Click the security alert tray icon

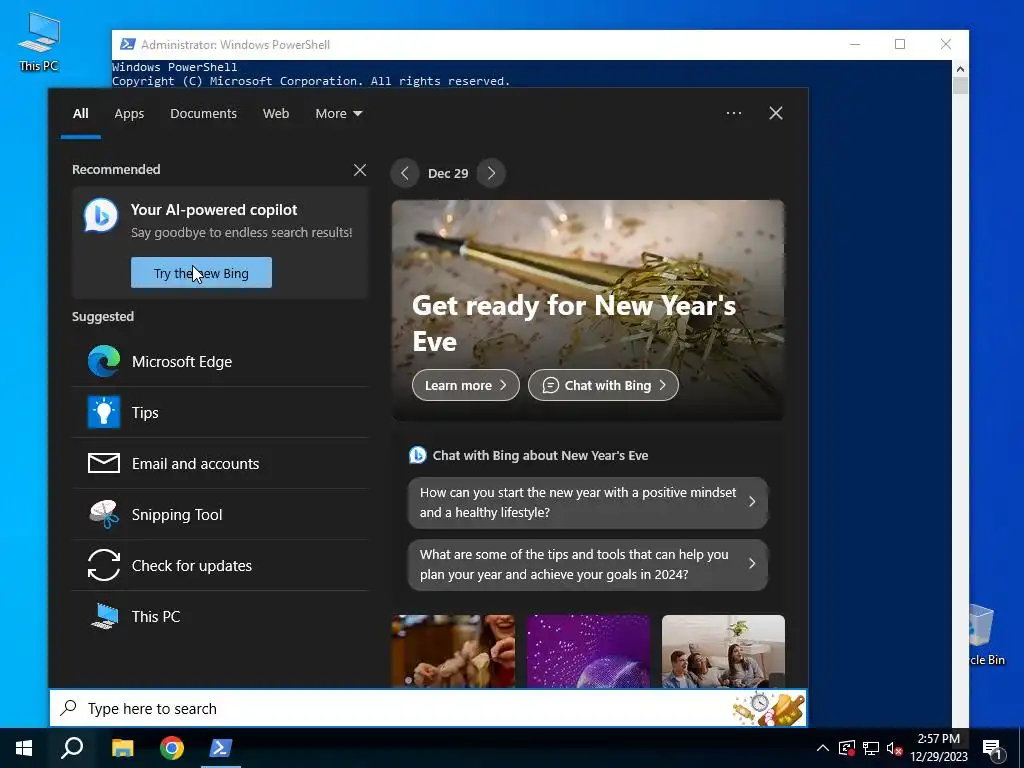pos(847,748)
